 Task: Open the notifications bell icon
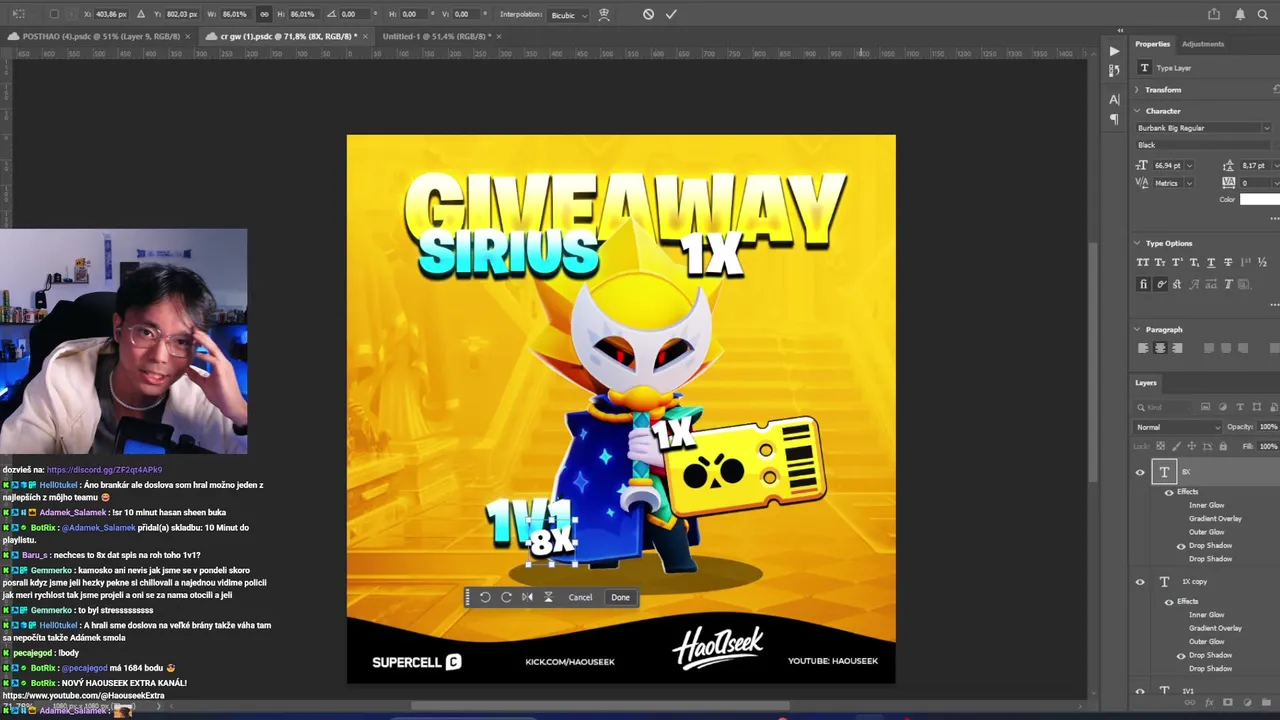click(1240, 14)
